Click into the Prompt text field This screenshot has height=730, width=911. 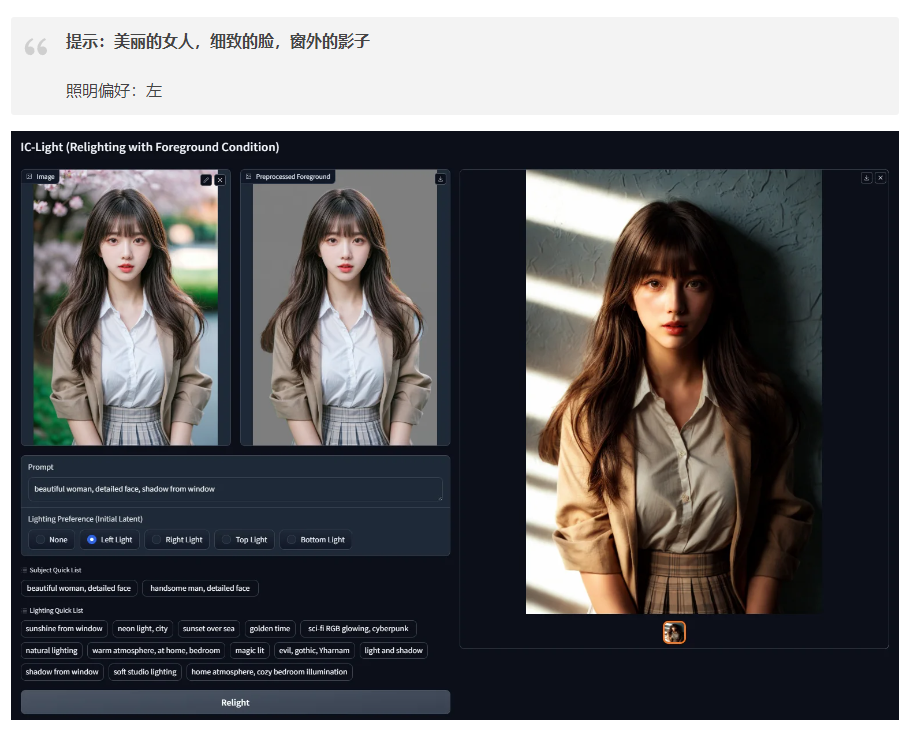click(235, 489)
